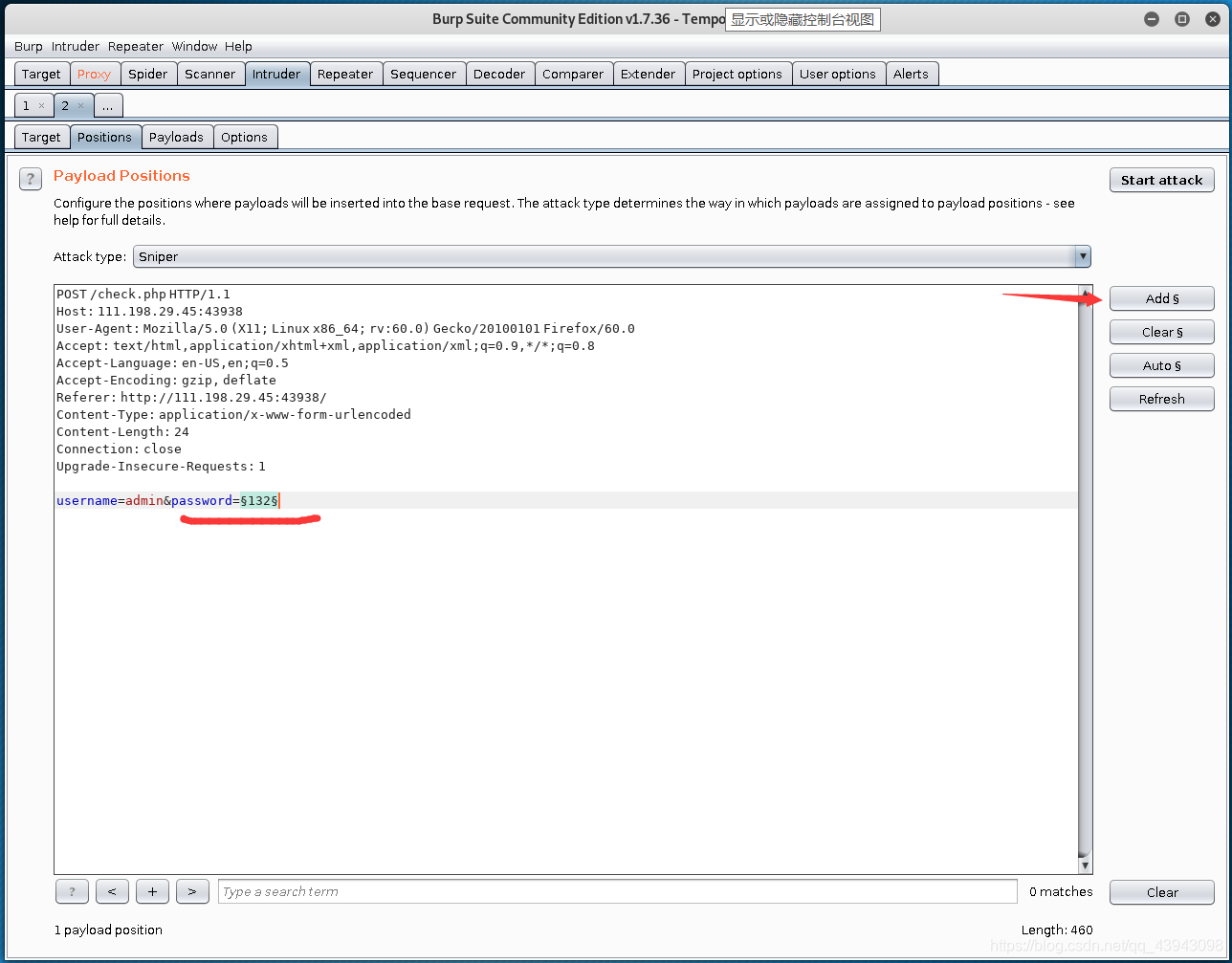Click the Host header line

(x=149, y=312)
